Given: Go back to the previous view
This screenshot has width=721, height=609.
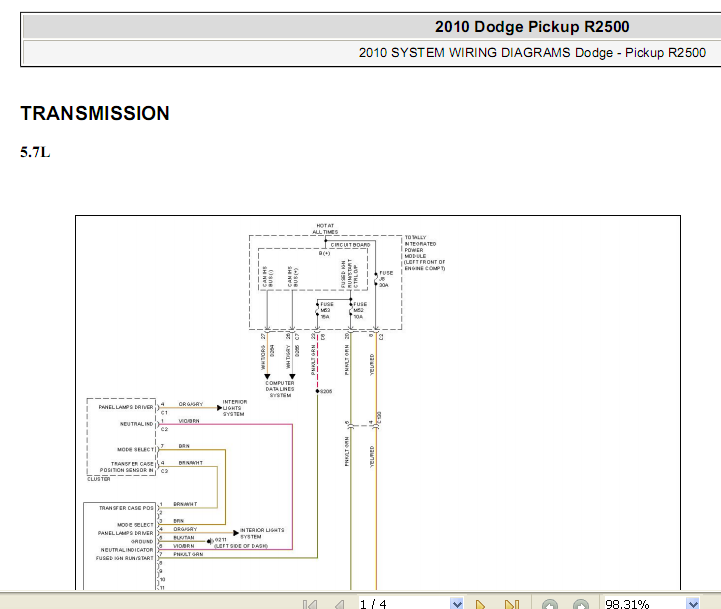Looking at the screenshot, I should tap(549, 604).
